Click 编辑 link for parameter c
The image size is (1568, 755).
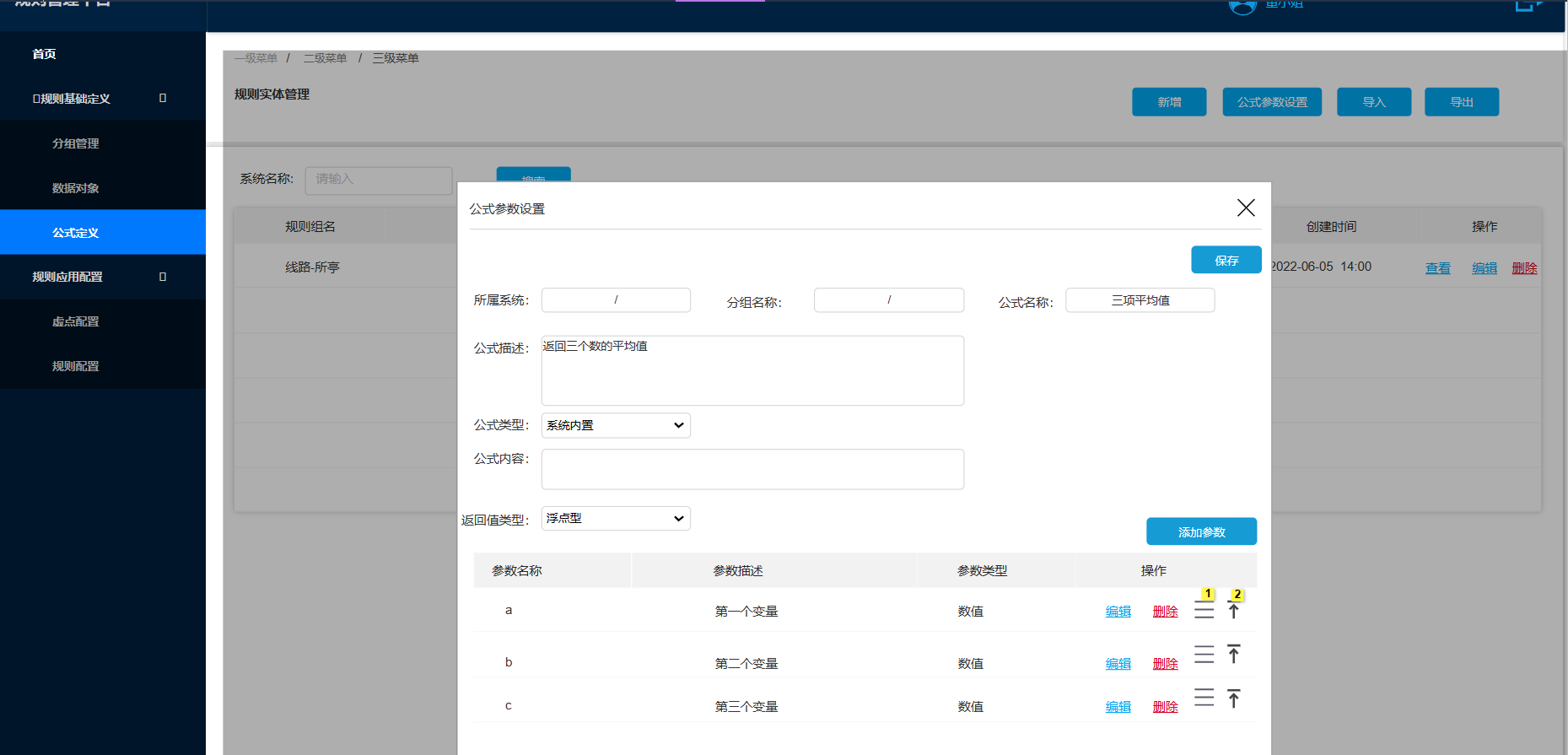tap(1118, 707)
